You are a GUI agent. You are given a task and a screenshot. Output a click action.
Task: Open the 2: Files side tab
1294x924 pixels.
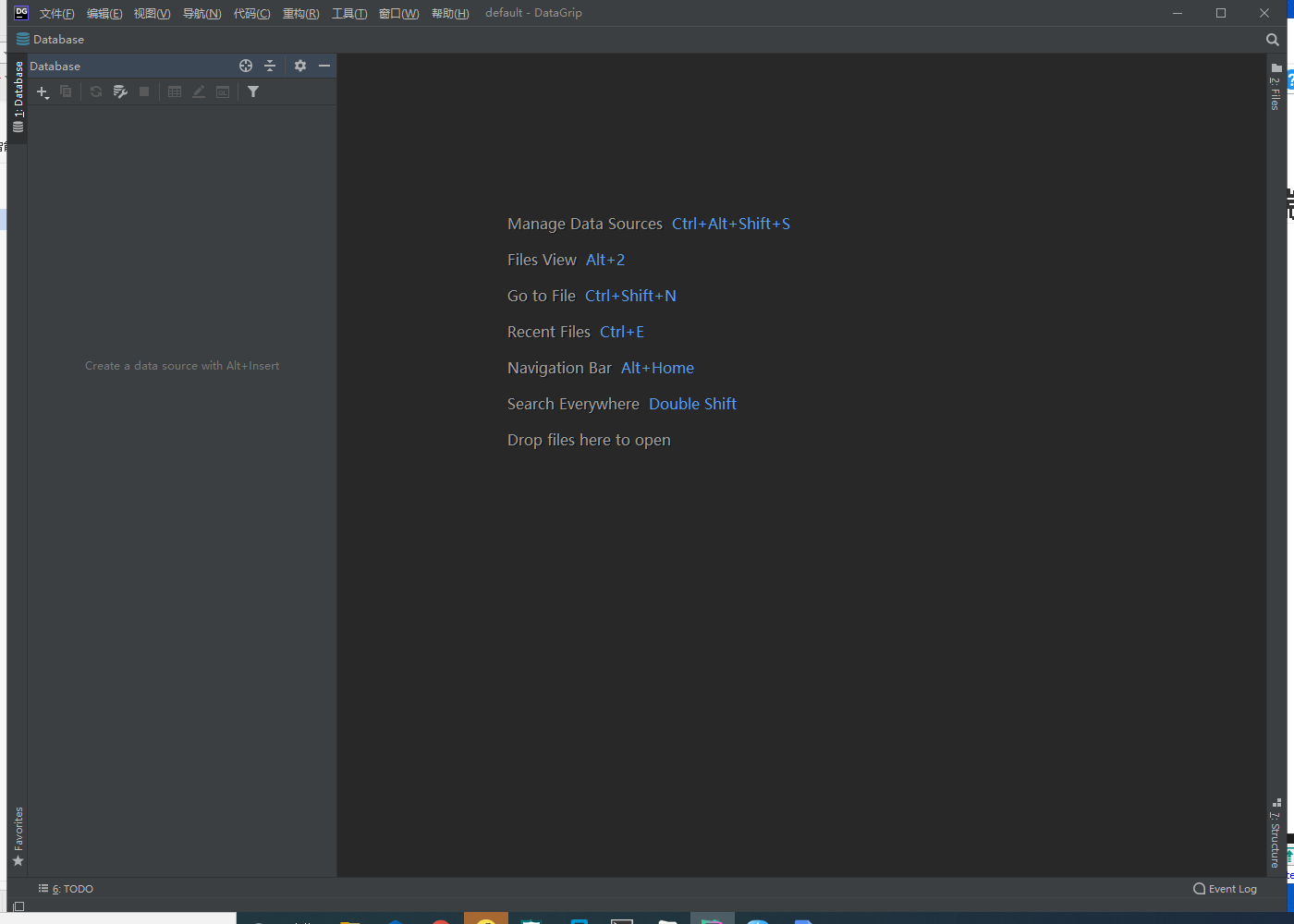pos(1276,88)
